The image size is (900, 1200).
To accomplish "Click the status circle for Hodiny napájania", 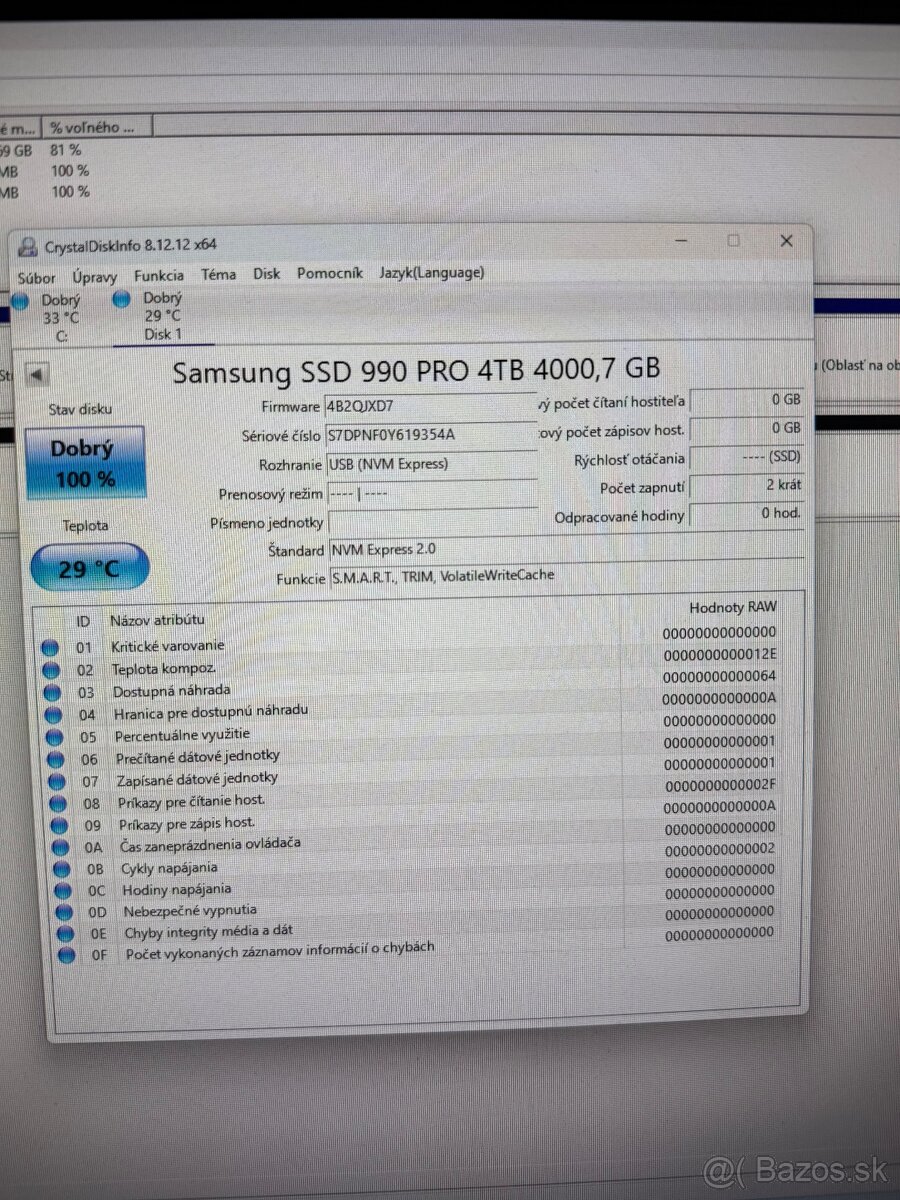I will pyautogui.click(x=63, y=891).
